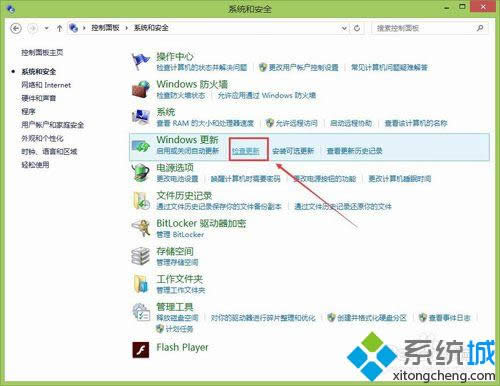
Task: Select 网络和 Internet in sidebar
Action: (x=46, y=85)
